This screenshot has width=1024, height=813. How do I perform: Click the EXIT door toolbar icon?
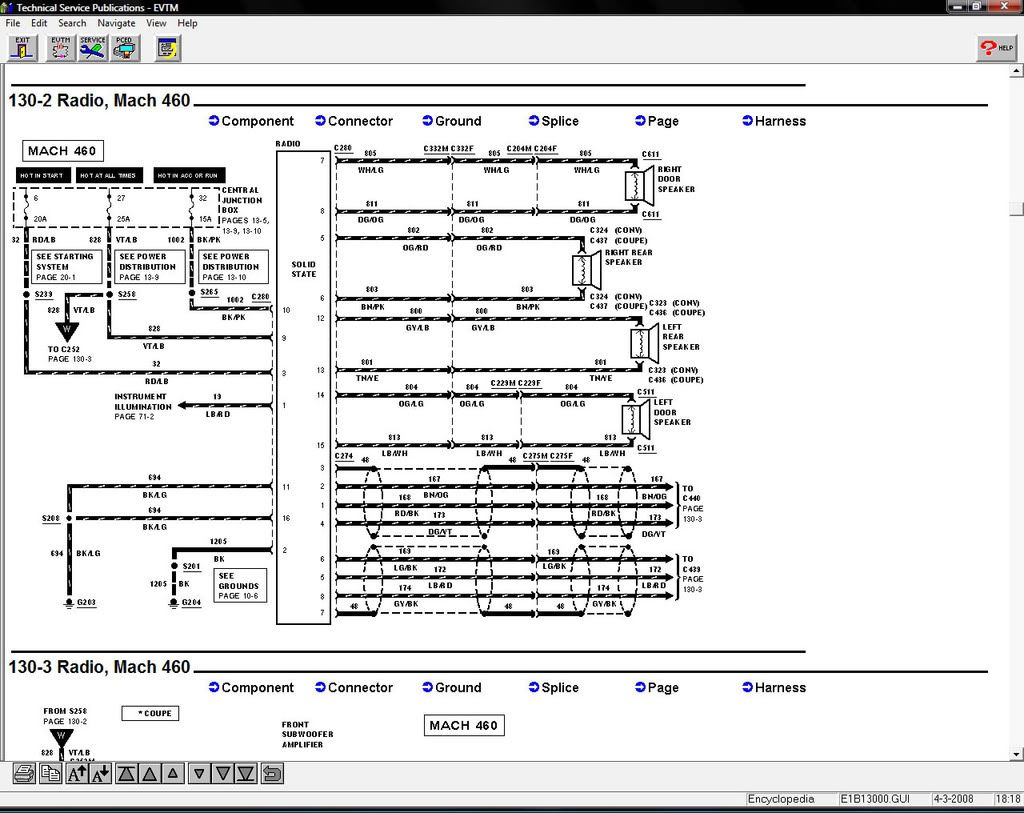tap(23, 49)
